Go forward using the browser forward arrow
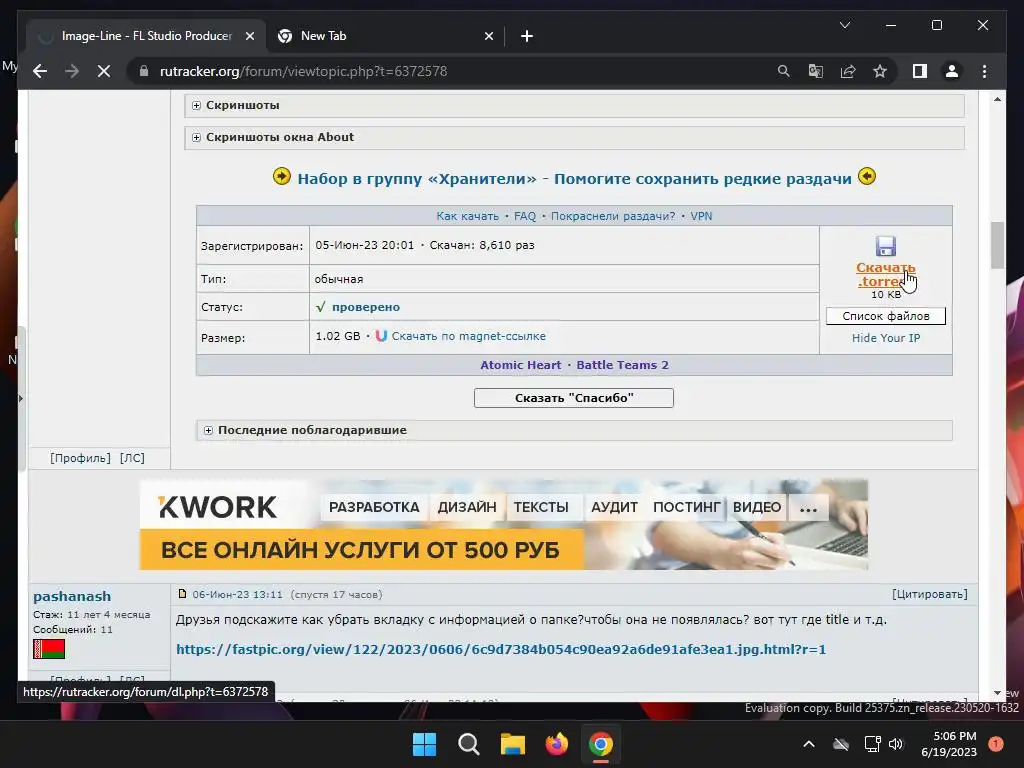Viewport: 1024px width, 768px height. 72,71
